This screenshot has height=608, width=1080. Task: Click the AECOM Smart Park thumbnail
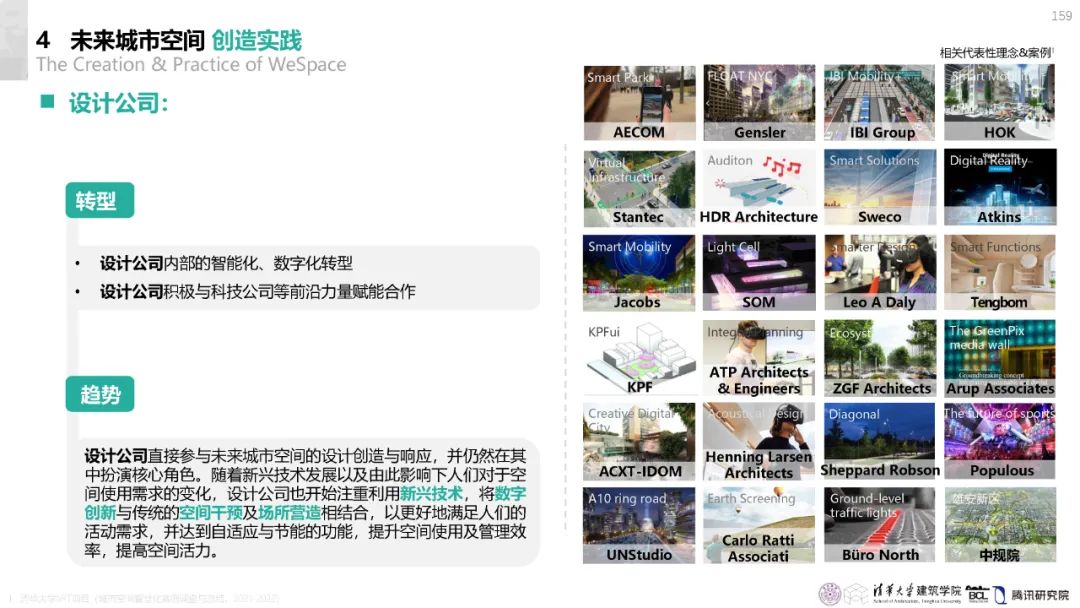639,103
